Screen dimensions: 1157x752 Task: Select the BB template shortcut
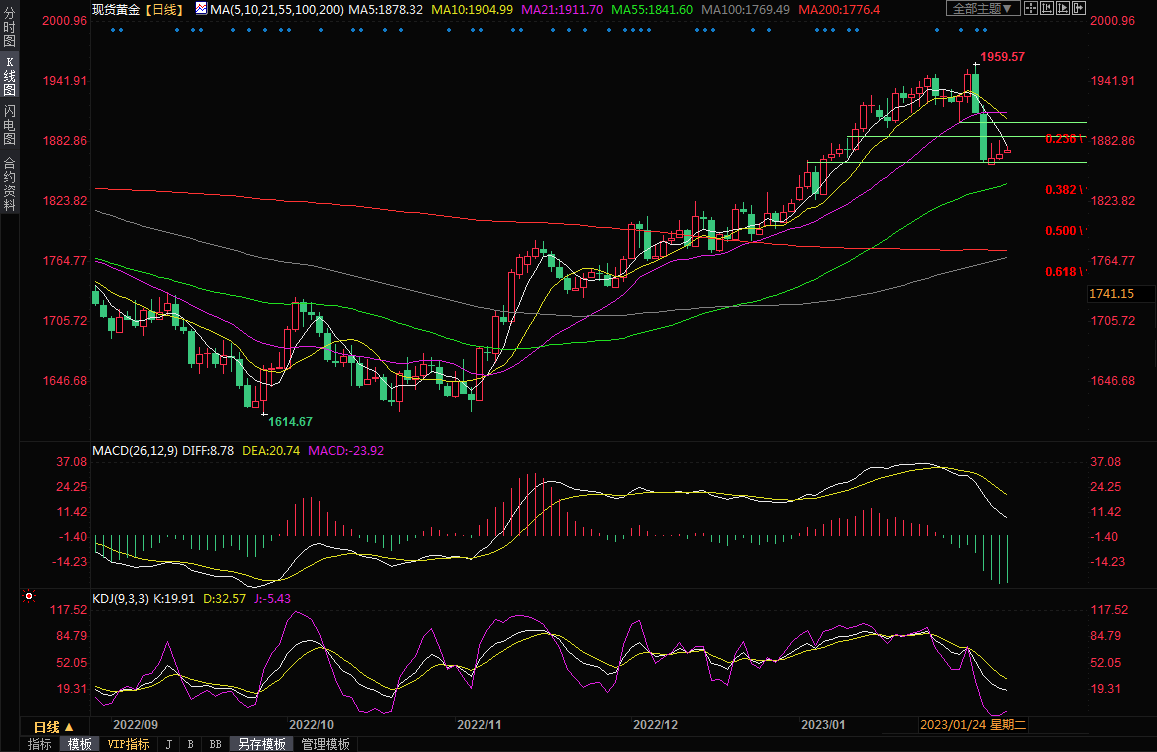pos(215,744)
